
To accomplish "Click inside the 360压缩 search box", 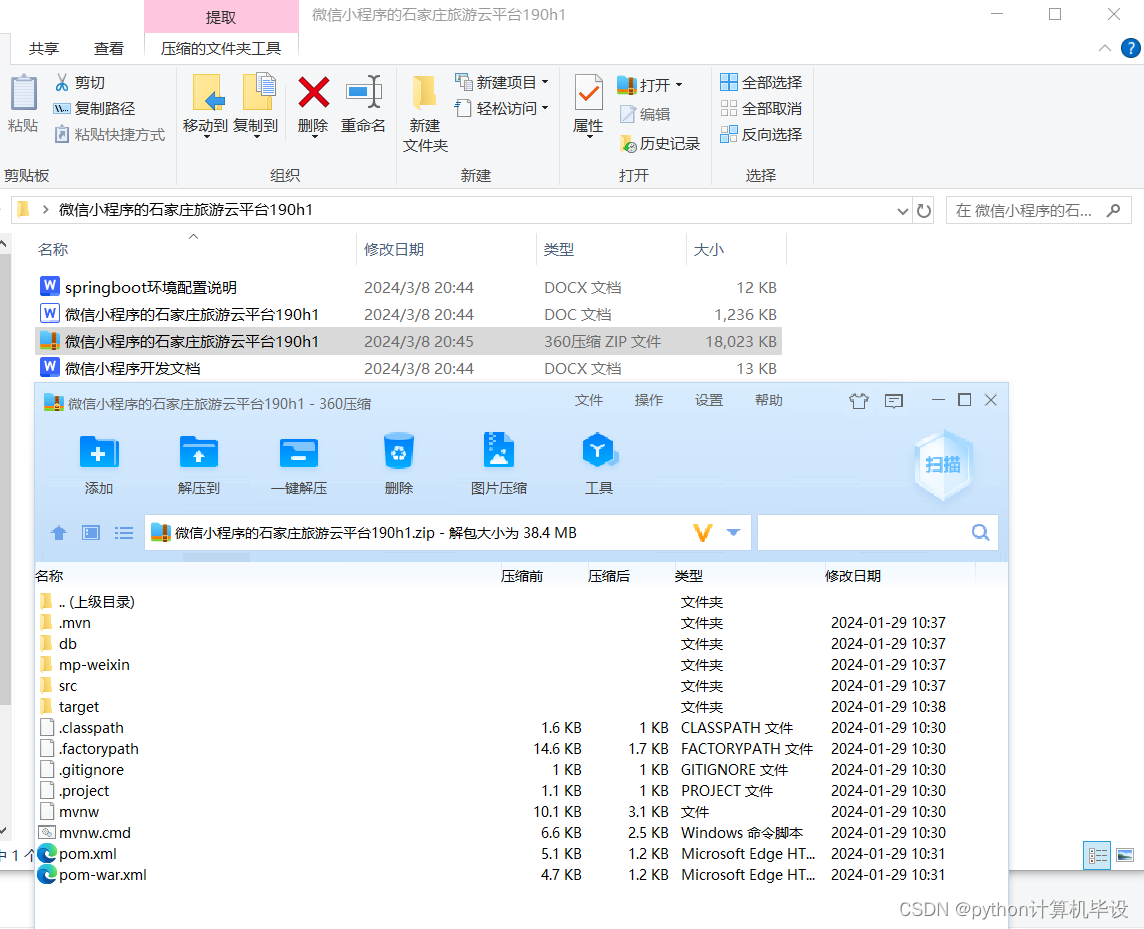I will pyautogui.click(x=870, y=532).
